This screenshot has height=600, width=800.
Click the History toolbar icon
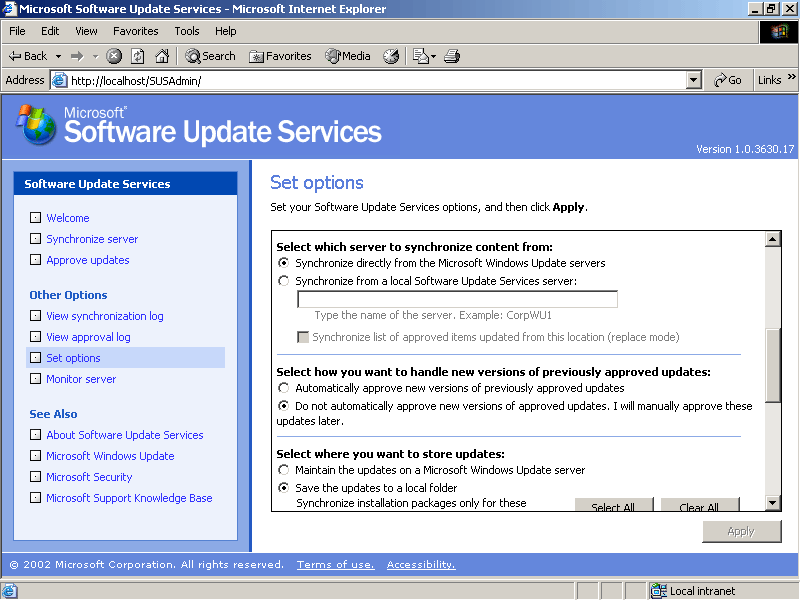[x=391, y=56]
